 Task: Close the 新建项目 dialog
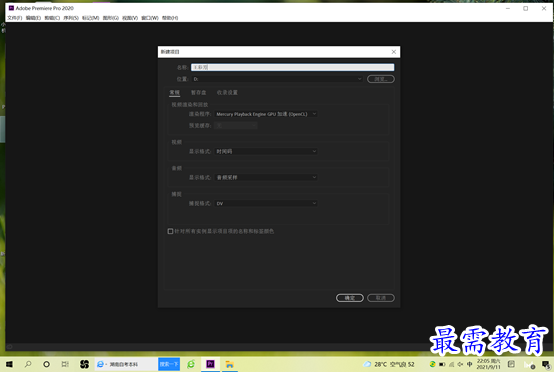pos(394,52)
